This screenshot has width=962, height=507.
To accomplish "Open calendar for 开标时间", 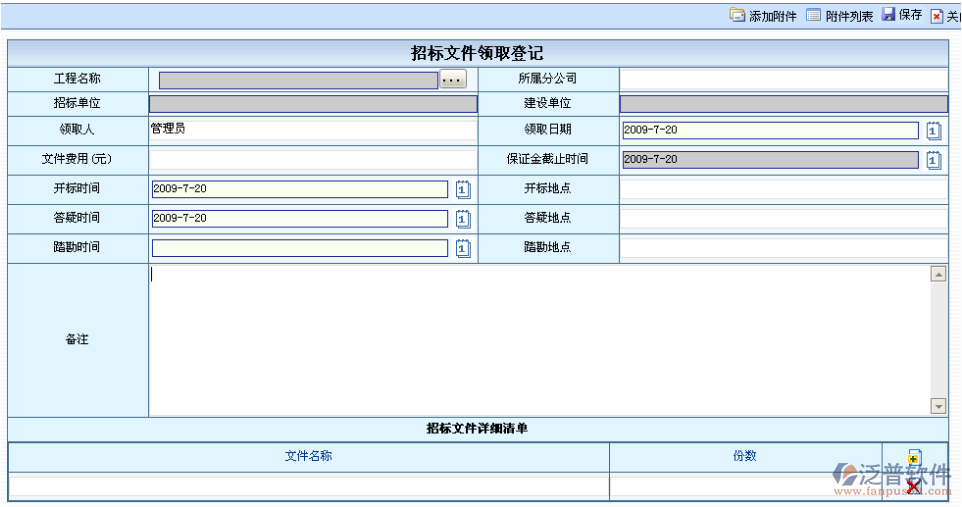I will tap(463, 189).
